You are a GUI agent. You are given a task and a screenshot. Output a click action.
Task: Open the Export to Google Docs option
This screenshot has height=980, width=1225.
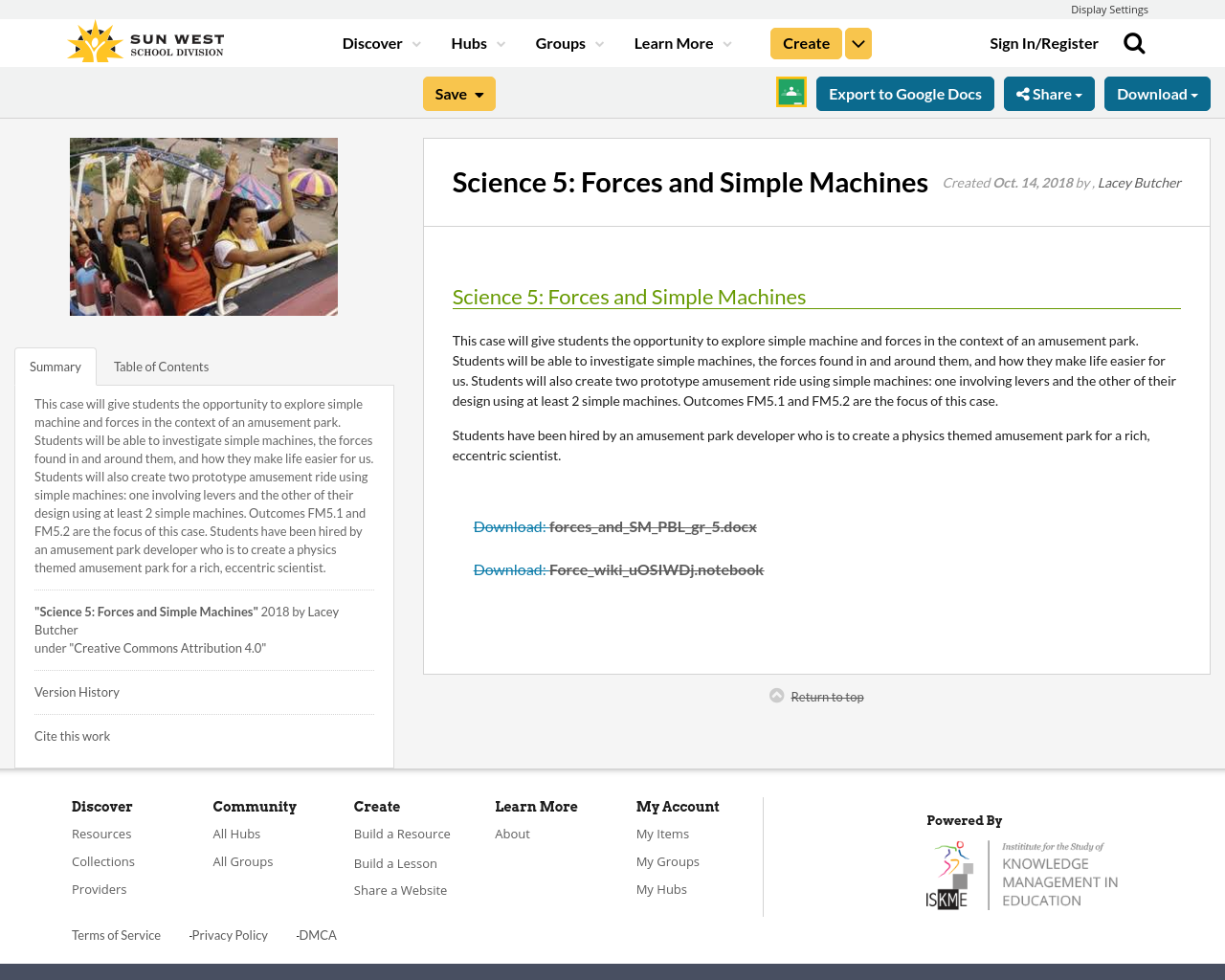click(904, 92)
